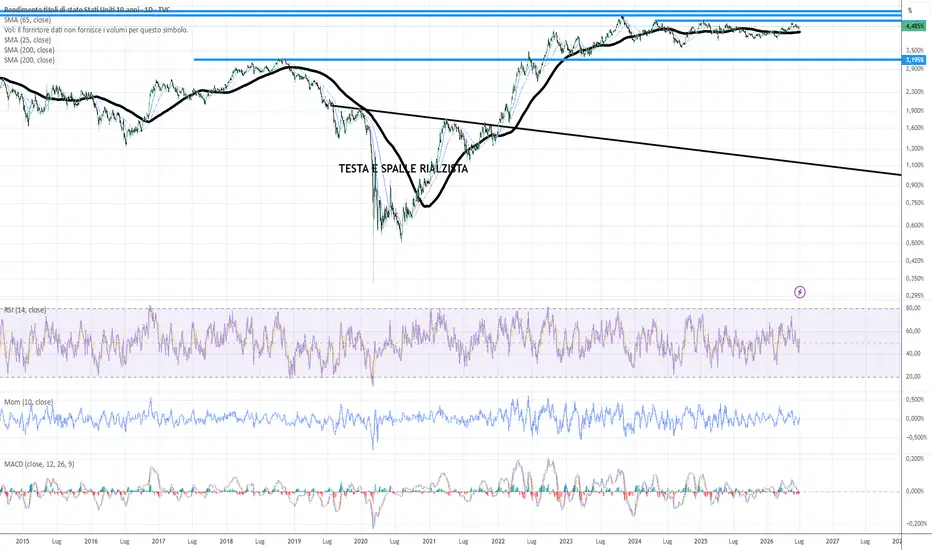The width and height of the screenshot is (932, 550).
Task: Click the blue 3,195% horizontal line label
Action: click(x=915, y=60)
